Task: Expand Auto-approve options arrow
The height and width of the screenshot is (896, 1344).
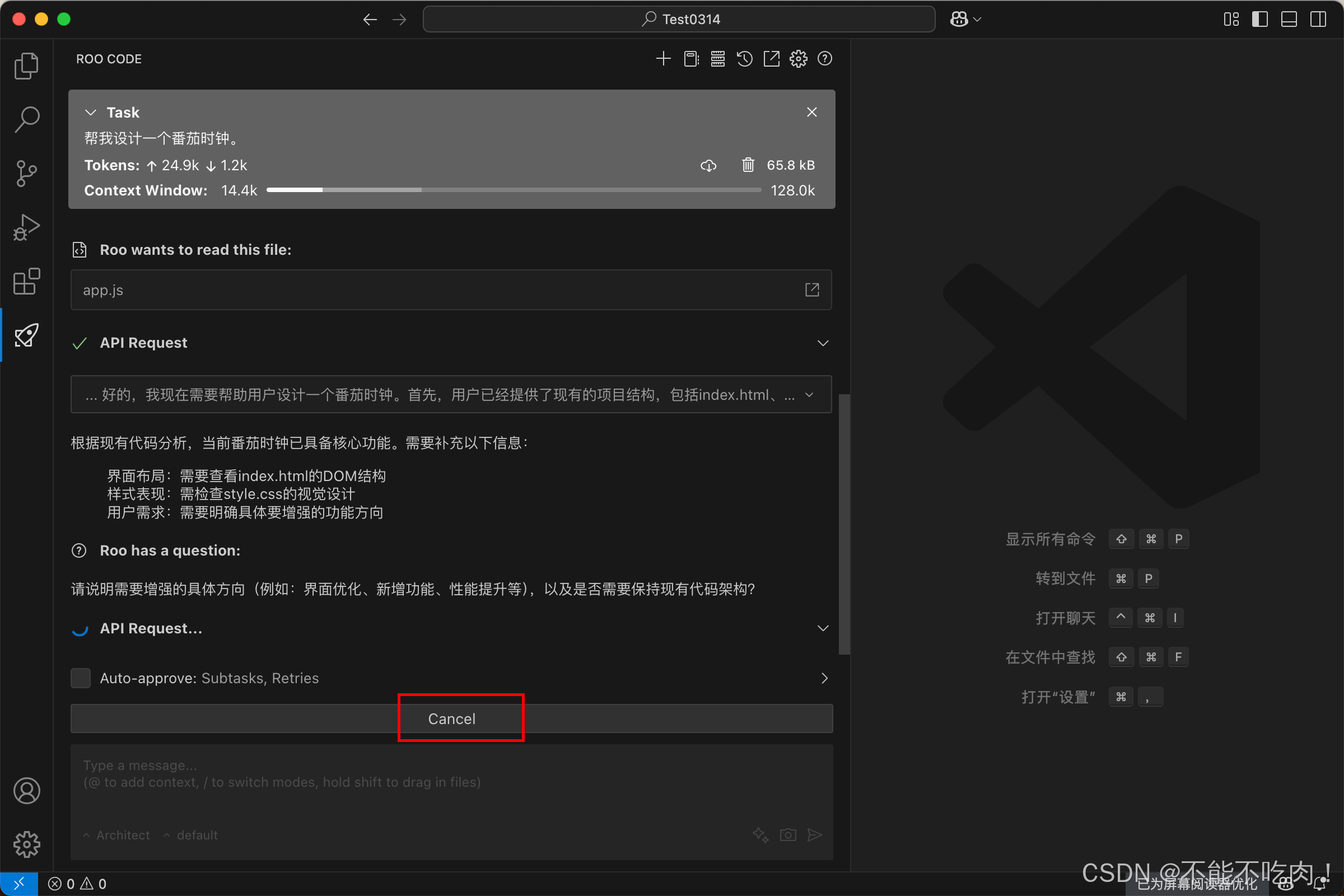Action: click(824, 678)
